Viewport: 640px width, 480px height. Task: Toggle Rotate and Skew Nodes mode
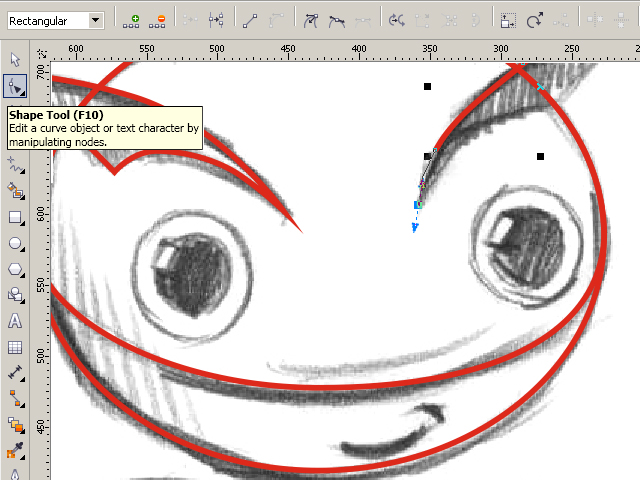(x=536, y=20)
